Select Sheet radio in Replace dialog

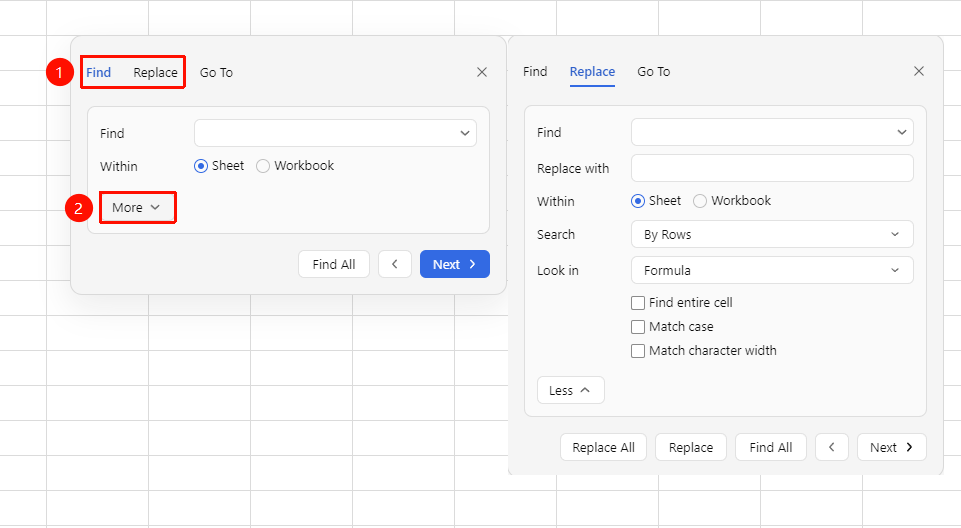pyautogui.click(x=638, y=201)
